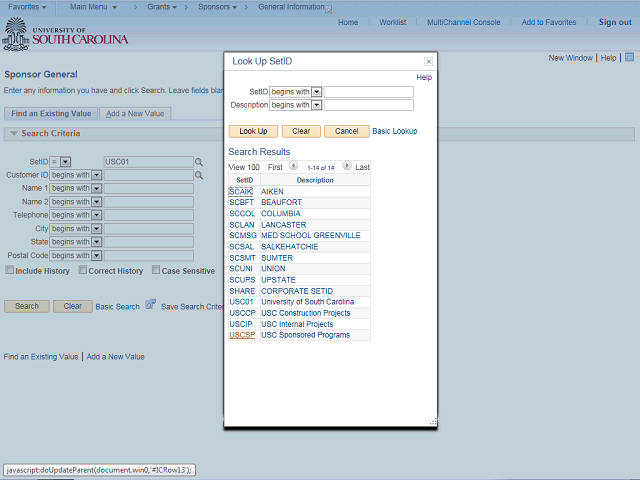Open Telephone operator dropdown
Screen dimensions: 640x480
coord(96,215)
